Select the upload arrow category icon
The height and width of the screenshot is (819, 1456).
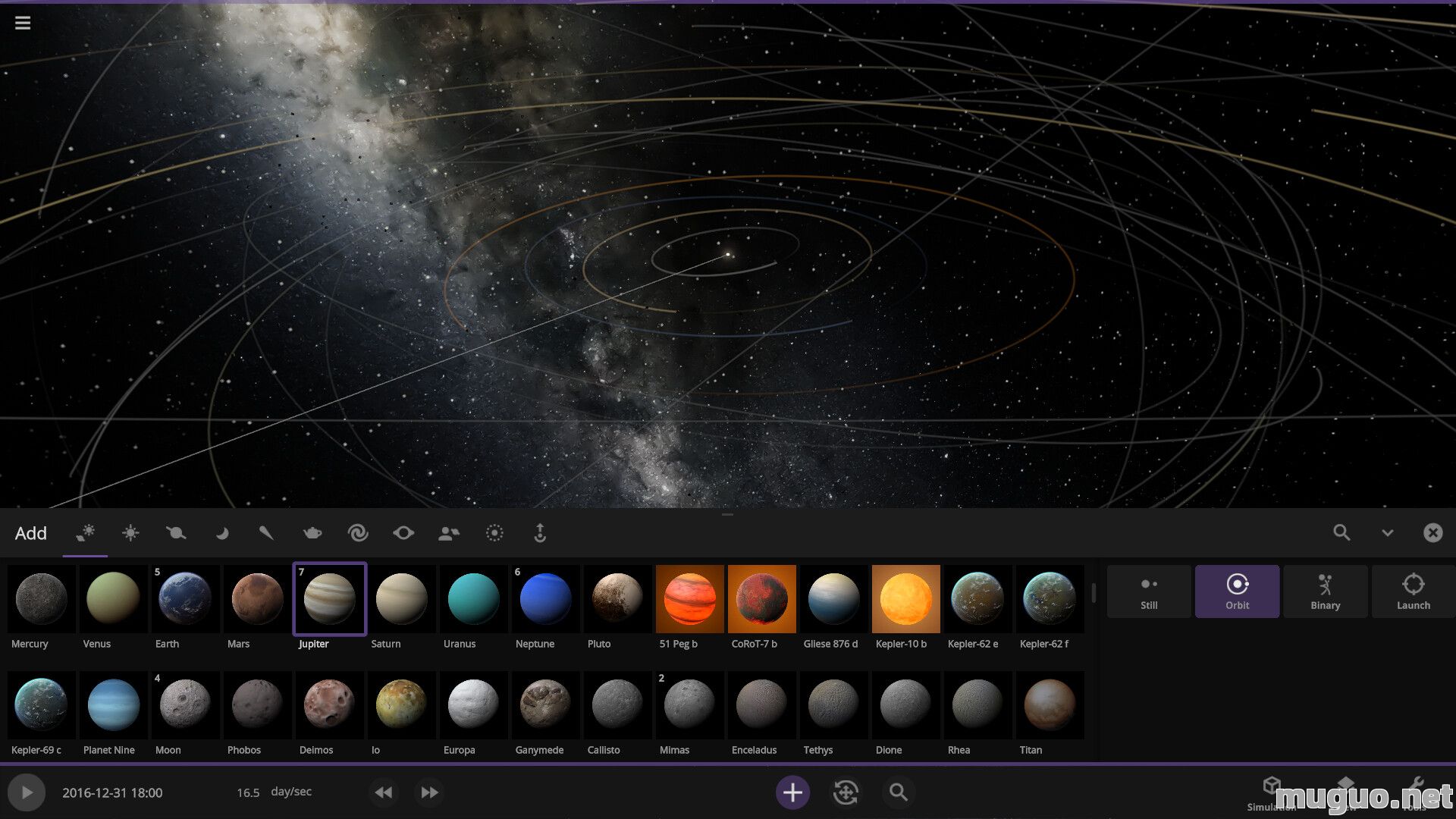point(540,533)
